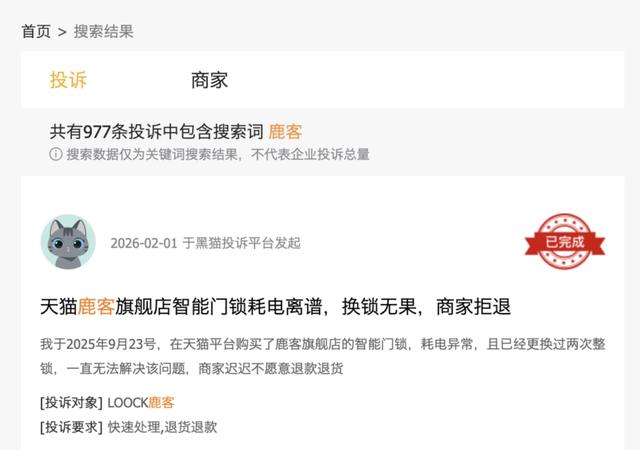
Task: Switch to the 投诉 tab
Action: pos(68,80)
